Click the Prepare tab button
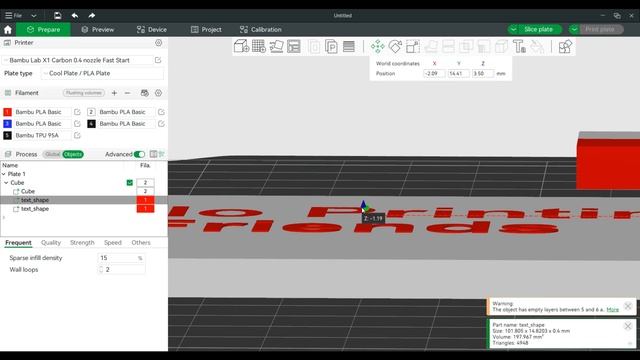 (43, 29)
